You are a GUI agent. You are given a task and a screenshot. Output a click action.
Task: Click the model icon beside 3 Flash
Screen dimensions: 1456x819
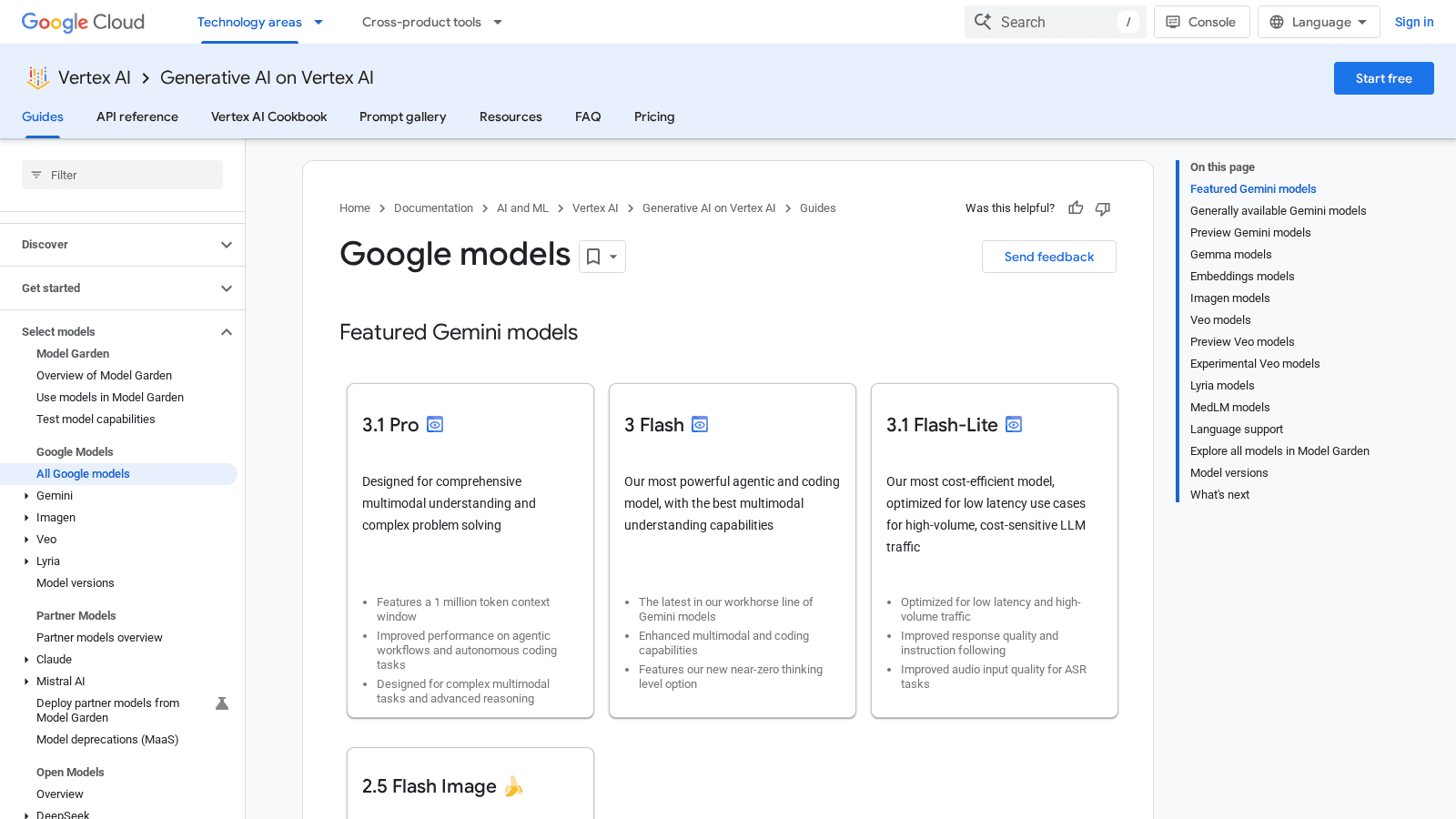(700, 424)
